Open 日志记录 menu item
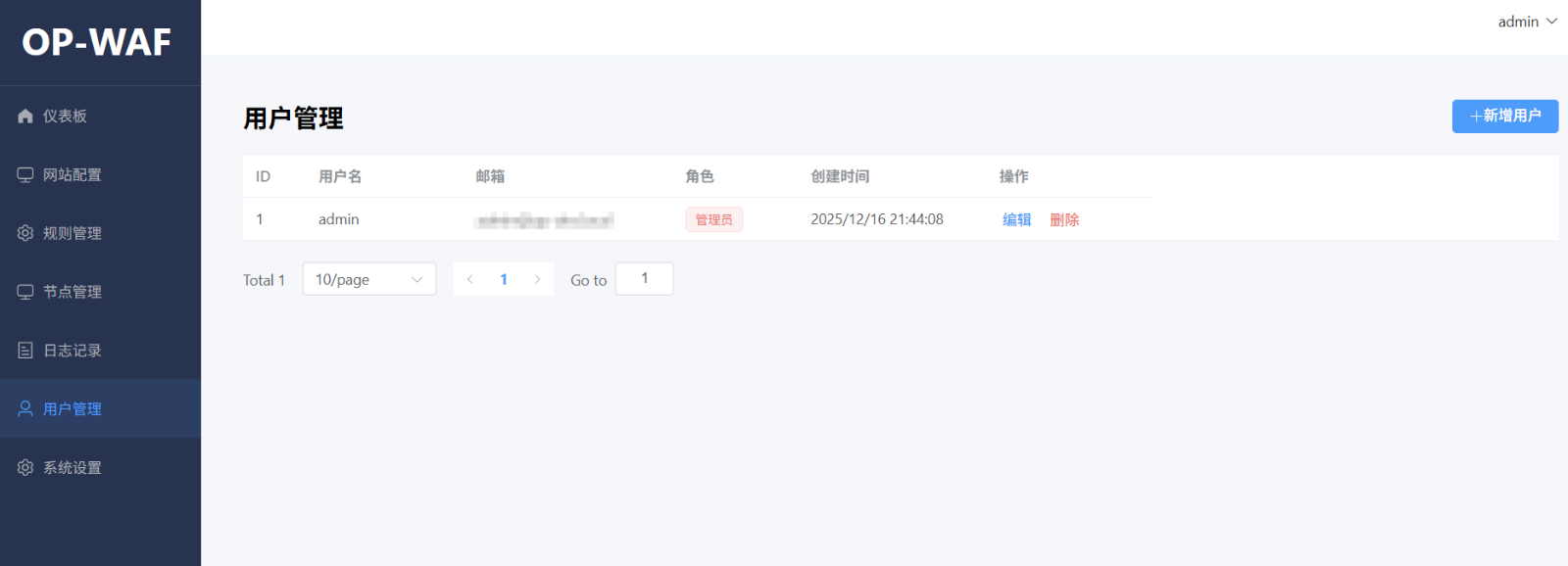The width and height of the screenshot is (1568, 566). [73, 351]
